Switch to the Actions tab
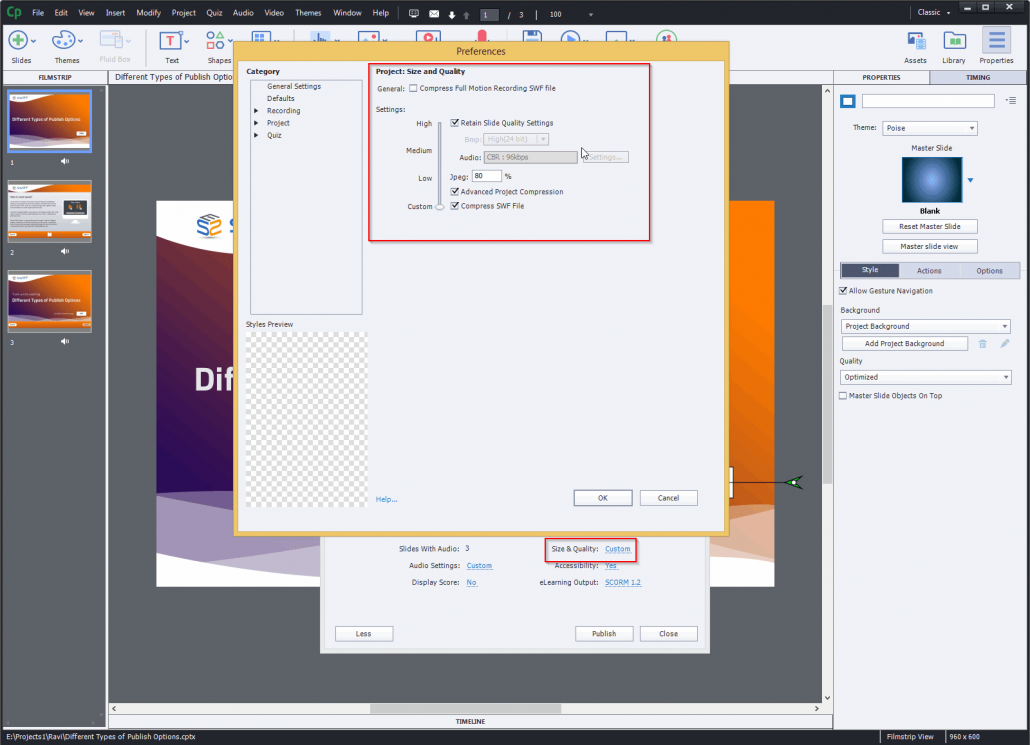Image resolution: width=1030 pixels, height=745 pixels. [929, 270]
